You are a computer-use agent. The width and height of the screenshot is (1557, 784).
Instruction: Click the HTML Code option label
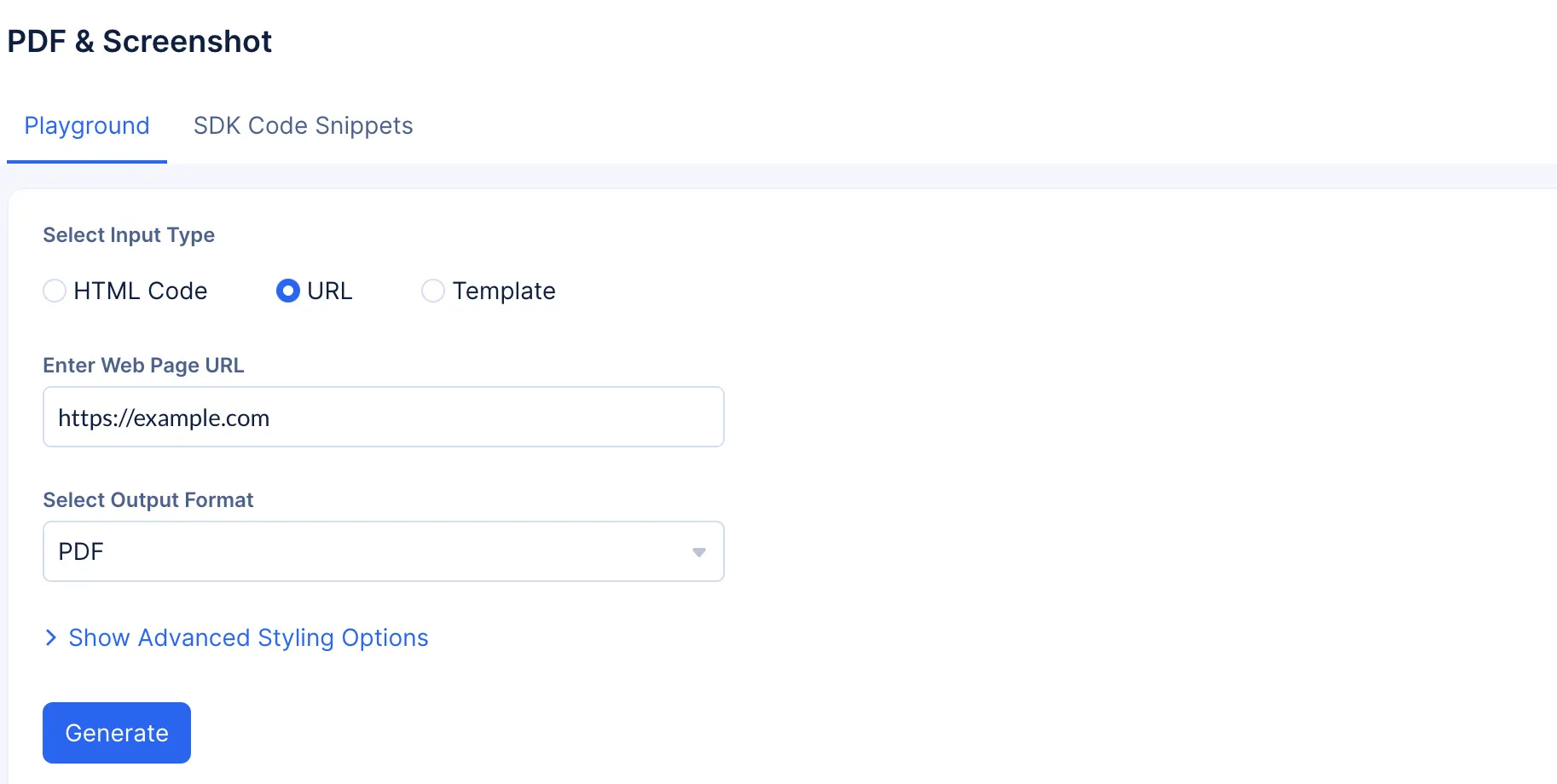(x=141, y=291)
